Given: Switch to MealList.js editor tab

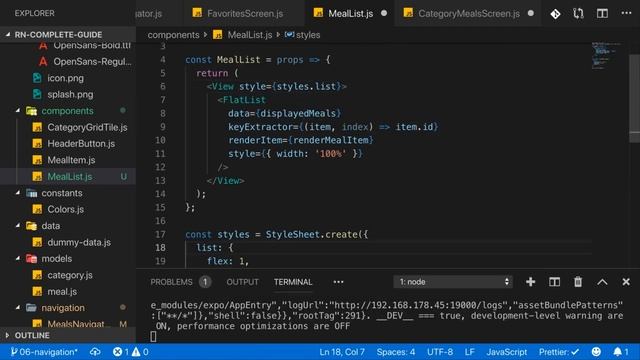Looking at the screenshot, I should point(350,13).
